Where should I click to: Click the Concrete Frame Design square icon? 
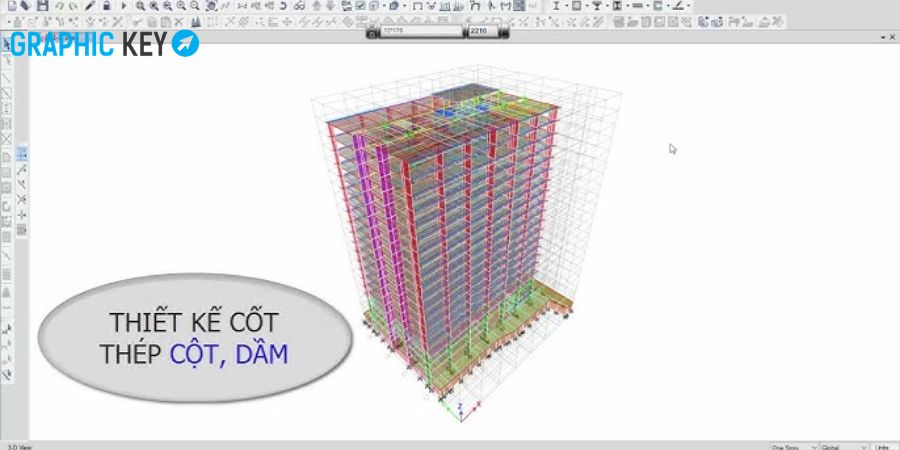pyautogui.click(x=577, y=6)
